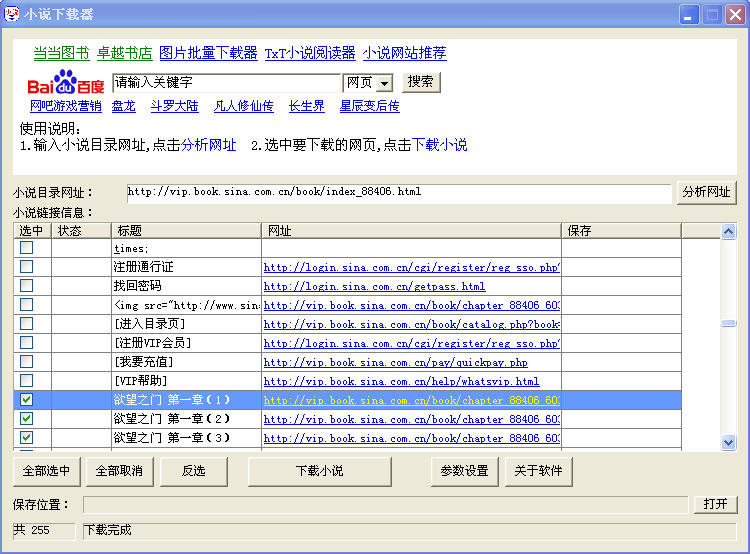The height and width of the screenshot is (554, 750).
Task: Click the list scrollbar up arrow
Action: pyautogui.click(x=728, y=231)
